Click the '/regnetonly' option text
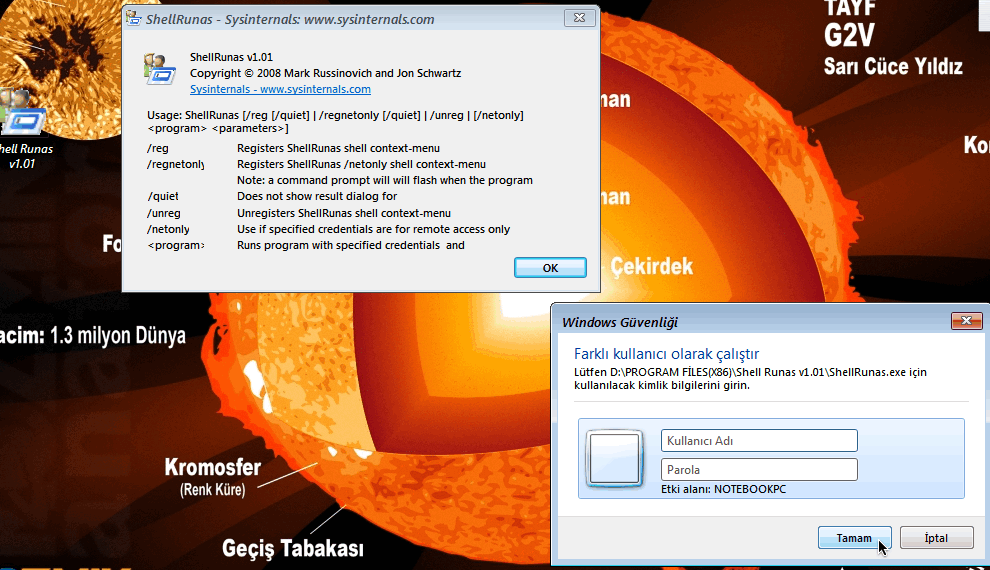This screenshot has width=990, height=570. pyautogui.click(x=176, y=164)
